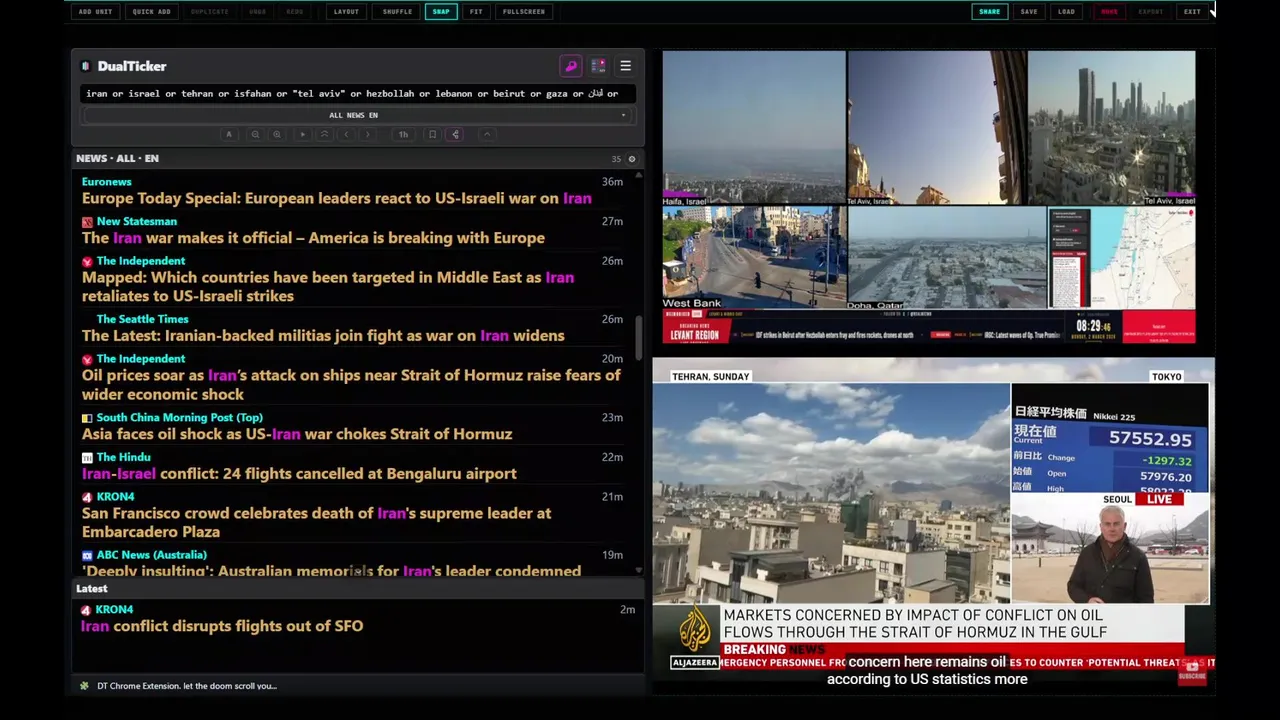
Task: Expand the ALL NEWS EN dropdown
Action: (x=354, y=115)
